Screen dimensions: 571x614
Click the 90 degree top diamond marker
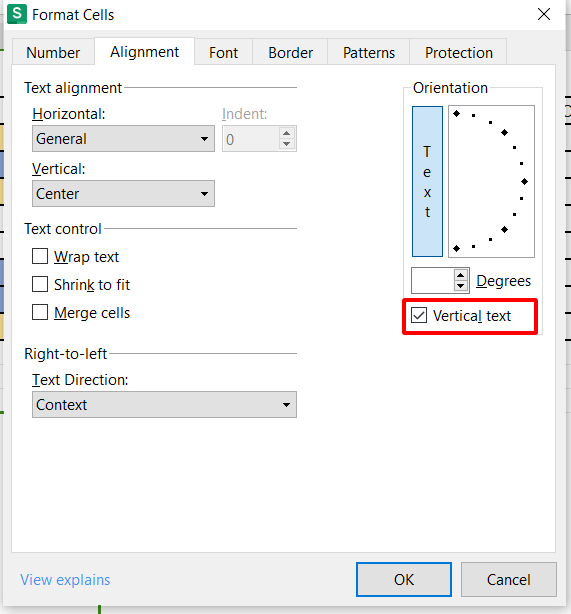point(456,114)
